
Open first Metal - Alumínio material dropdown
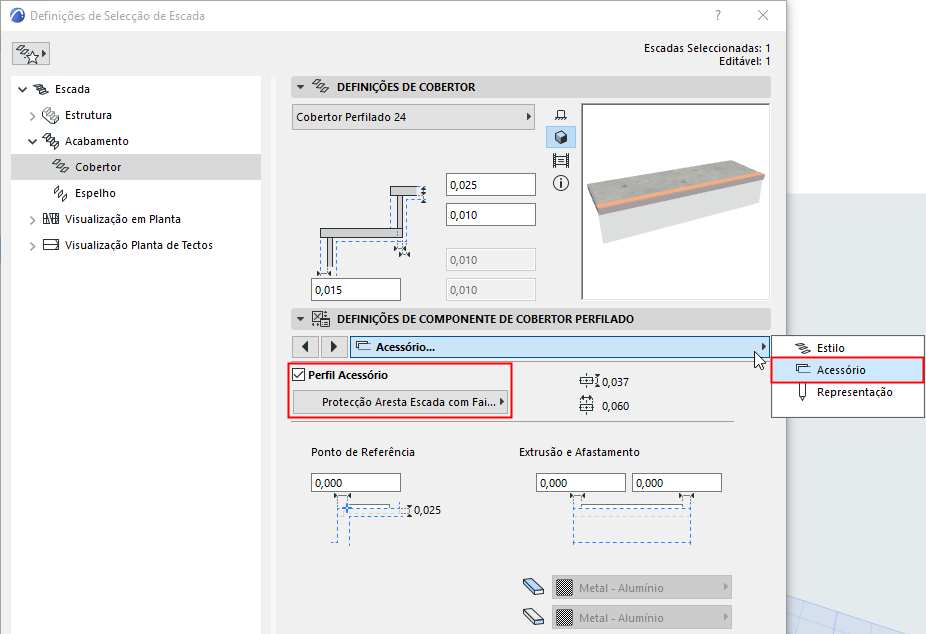tap(642, 587)
